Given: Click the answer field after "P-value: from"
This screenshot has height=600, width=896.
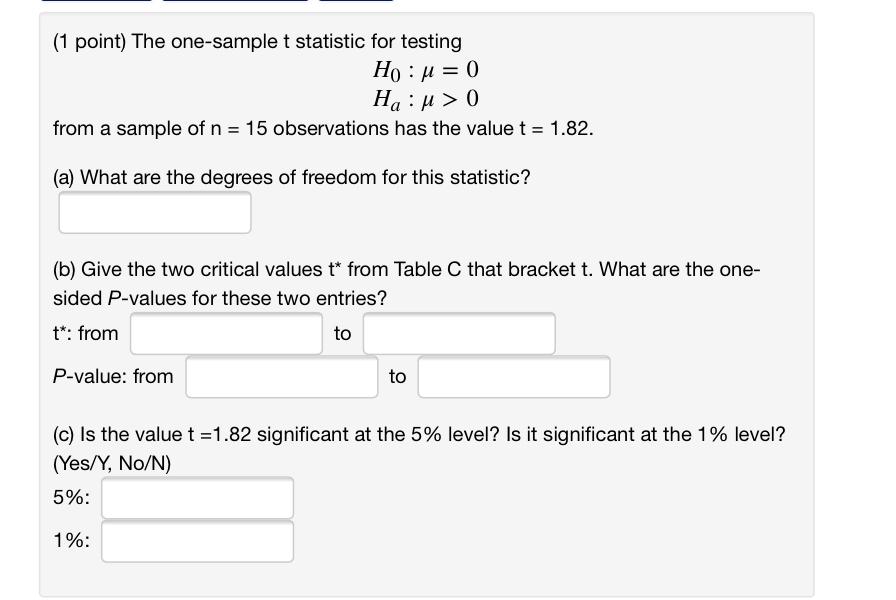Looking at the screenshot, I should [281, 377].
